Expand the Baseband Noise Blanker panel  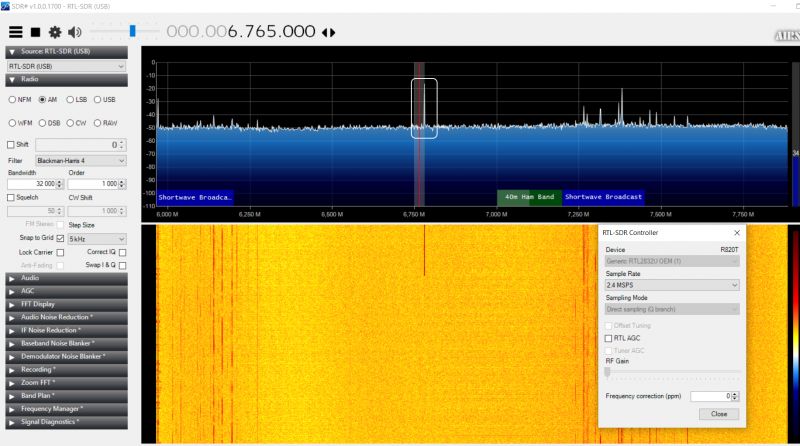[x=66, y=344]
